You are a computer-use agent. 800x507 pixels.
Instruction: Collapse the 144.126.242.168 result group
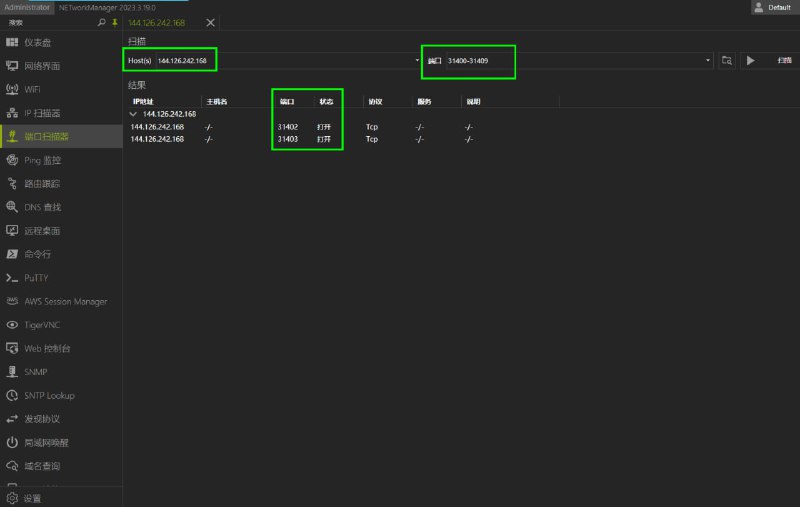point(133,114)
